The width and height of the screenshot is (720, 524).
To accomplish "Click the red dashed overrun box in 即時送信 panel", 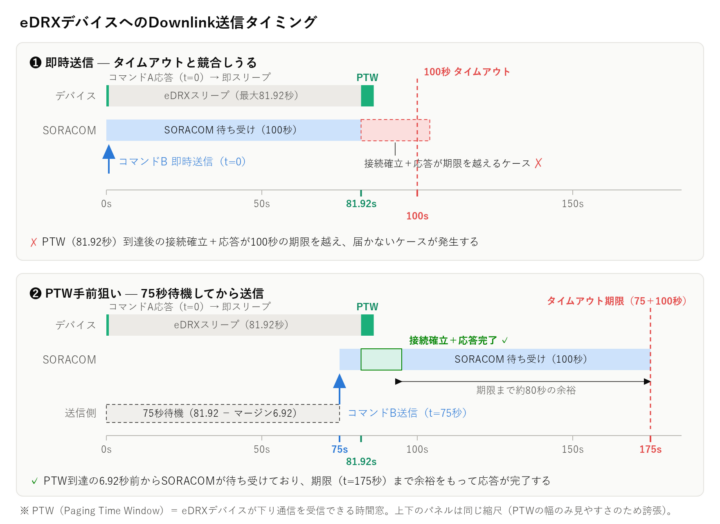I will click(395, 130).
